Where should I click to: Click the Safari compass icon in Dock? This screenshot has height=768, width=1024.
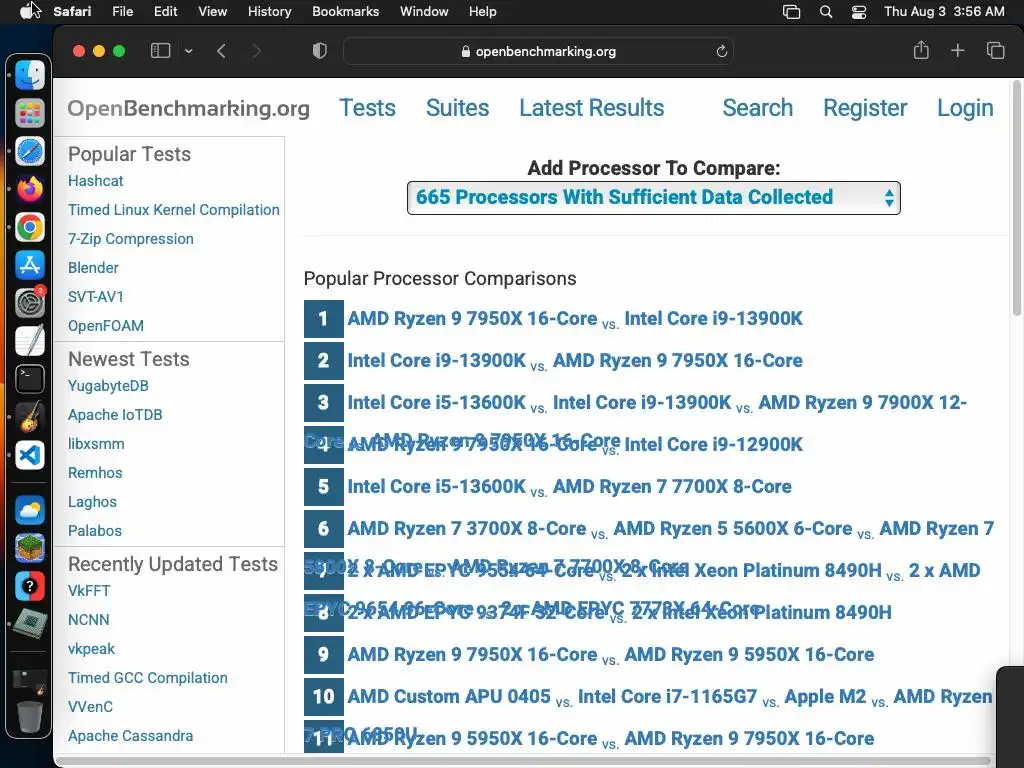(x=29, y=152)
